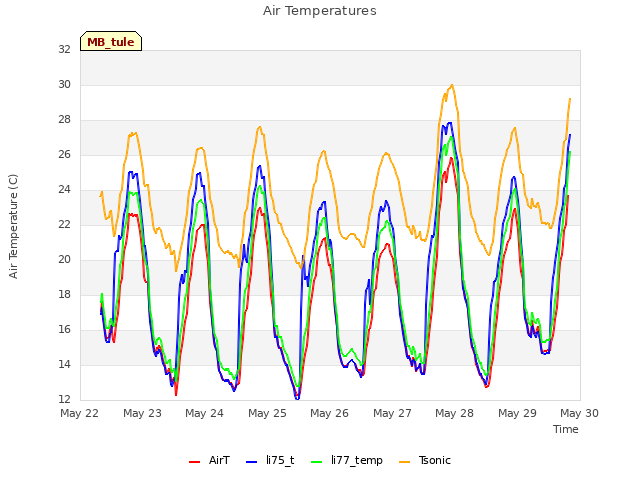Click the 16 y-axis tick label

point(64,329)
